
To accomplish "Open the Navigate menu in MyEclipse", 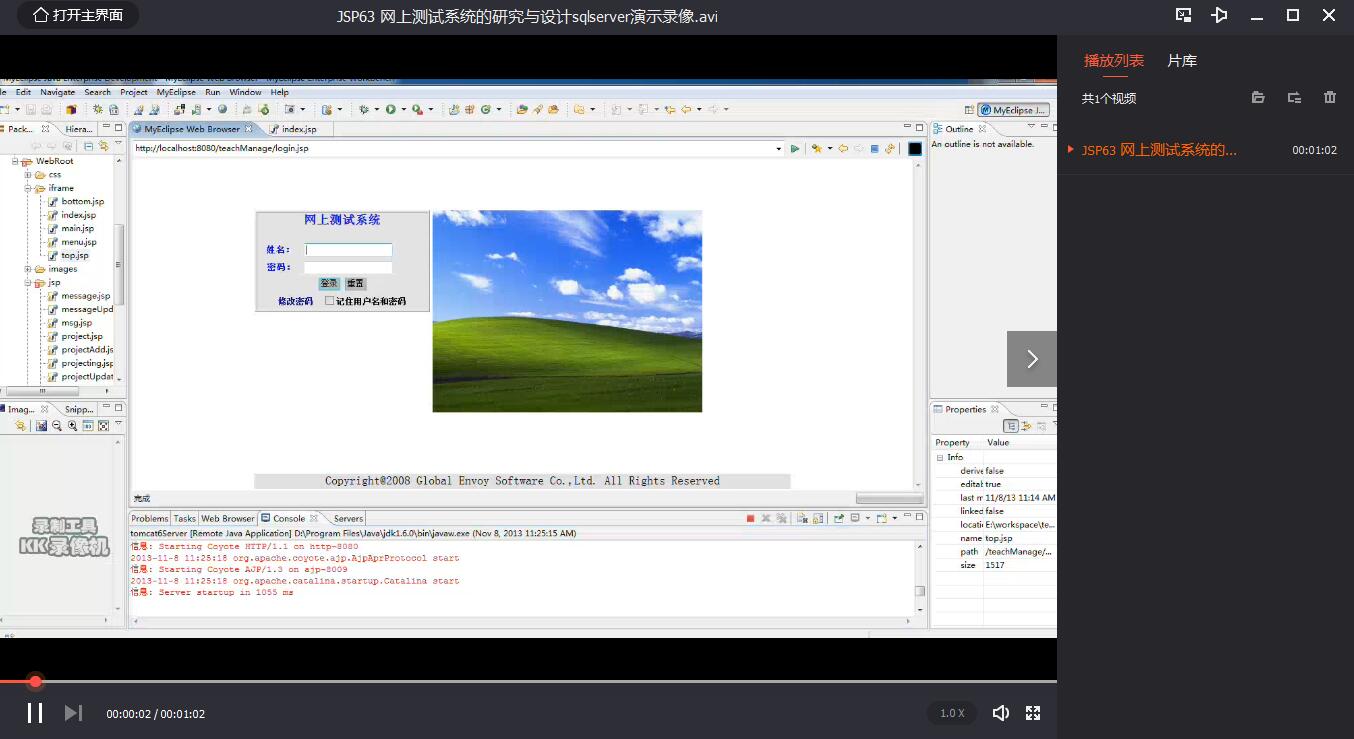I will coord(57,92).
